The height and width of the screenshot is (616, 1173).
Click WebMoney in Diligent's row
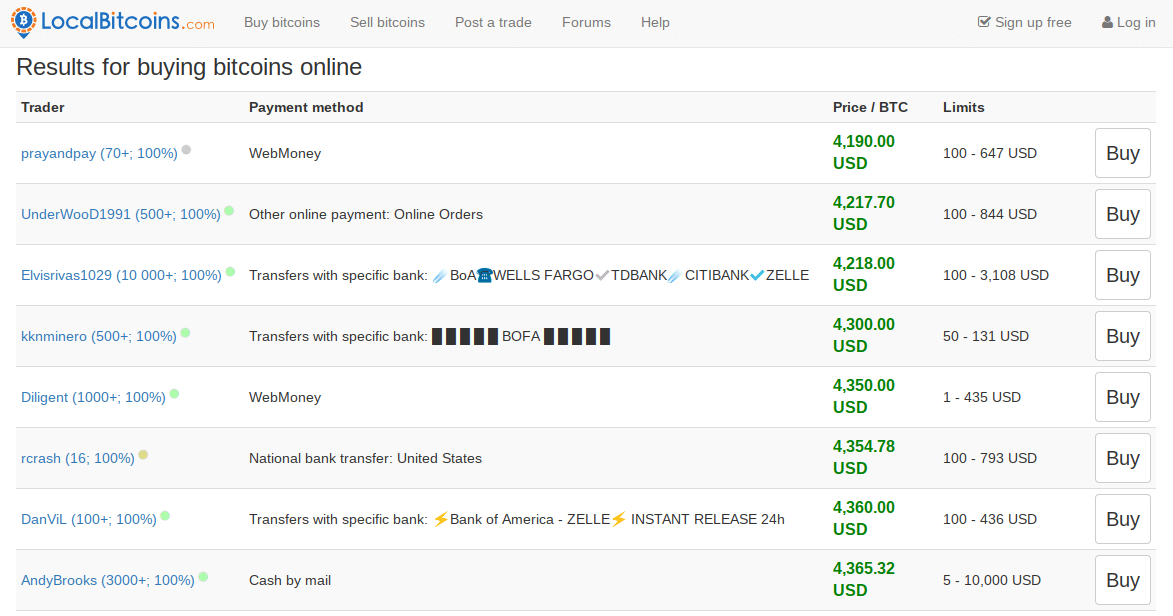pos(285,397)
